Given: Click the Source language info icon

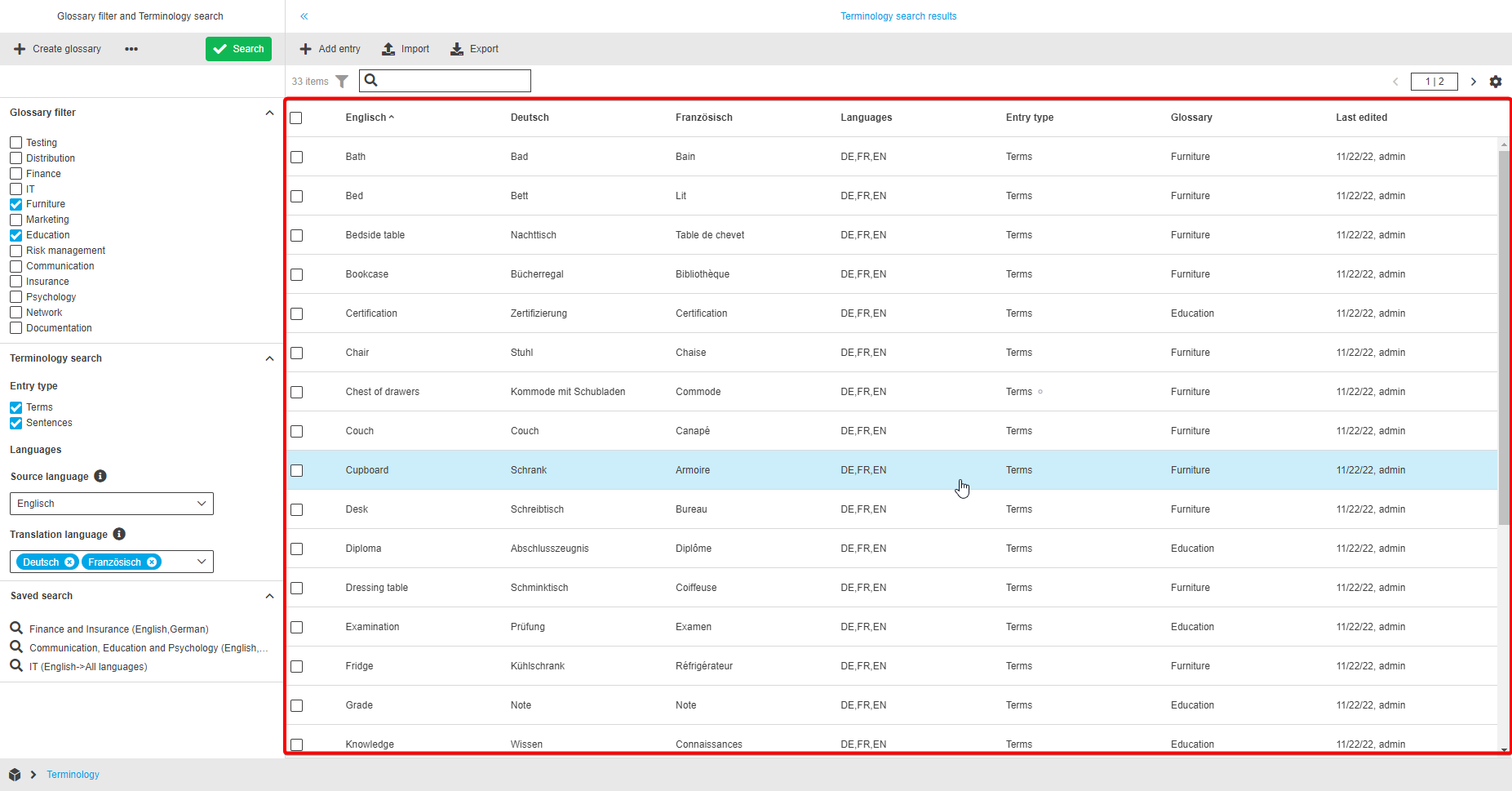Looking at the screenshot, I should [x=100, y=477].
